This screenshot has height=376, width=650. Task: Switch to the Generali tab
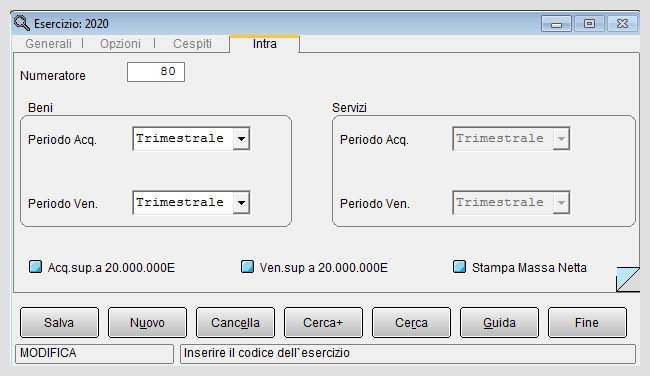click(49, 44)
